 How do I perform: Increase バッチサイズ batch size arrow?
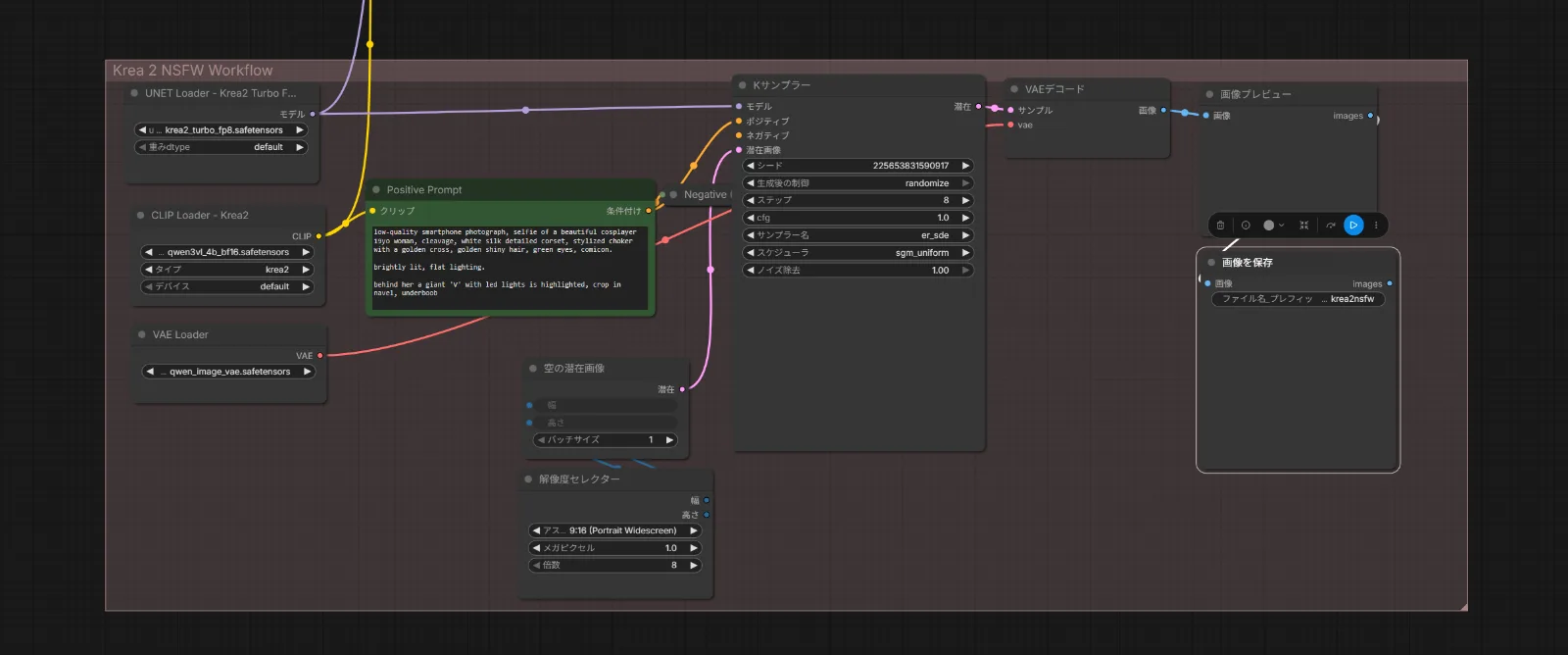coord(670,440)
